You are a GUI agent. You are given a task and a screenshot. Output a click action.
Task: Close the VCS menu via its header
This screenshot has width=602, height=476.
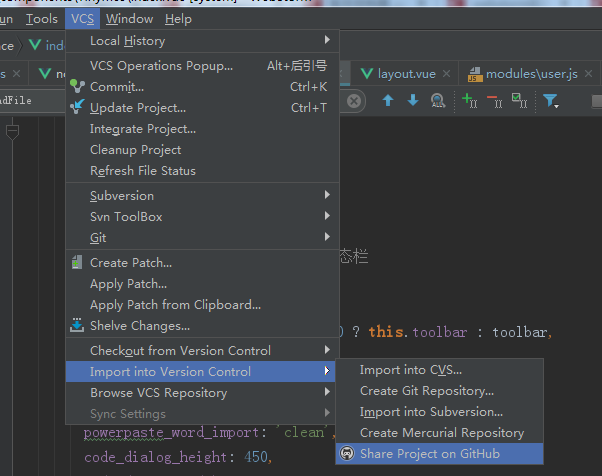coord(82,19)
